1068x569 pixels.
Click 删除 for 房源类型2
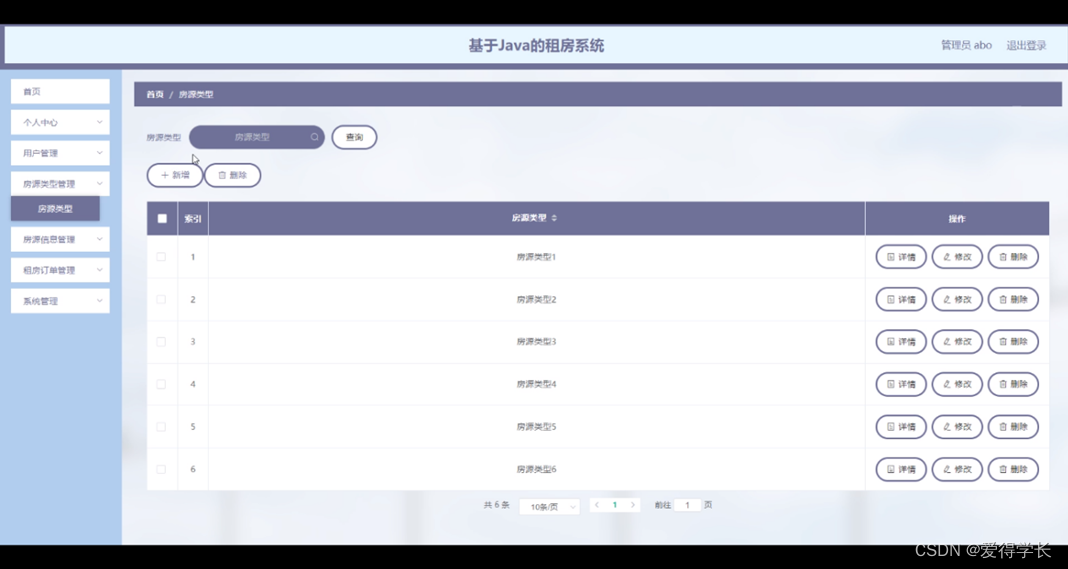tap(1013, 299)
